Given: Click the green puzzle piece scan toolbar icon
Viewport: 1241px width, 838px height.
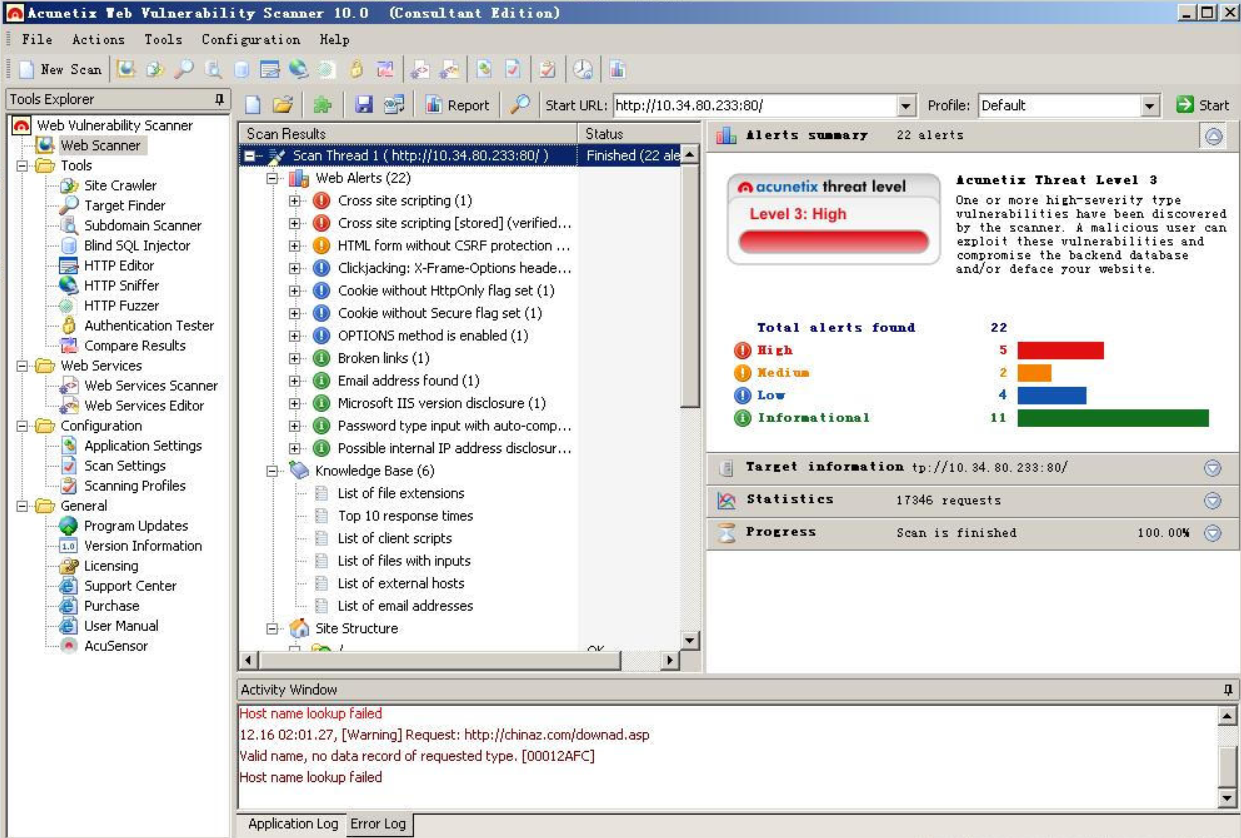Looking at the screenshot, I should 322,105.
